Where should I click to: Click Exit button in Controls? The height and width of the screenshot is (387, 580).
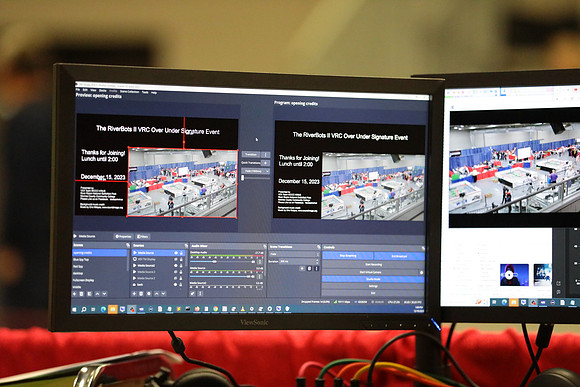point(373,293)
